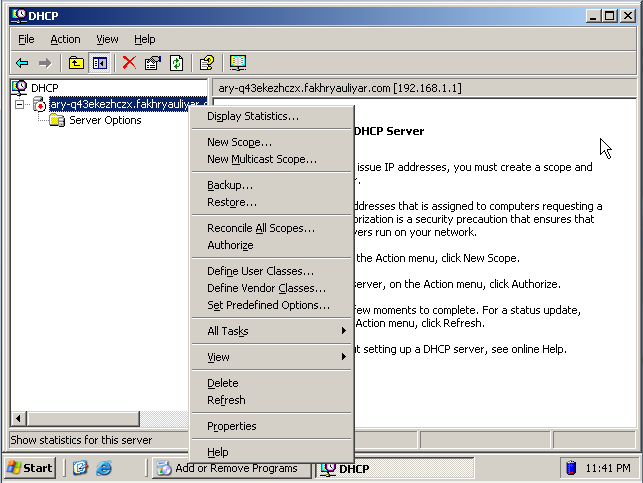The height and width of the screenshot is (483, 643).
Task: Switch to Add or Remove Programs taskbar button
Action: tap(231, 468)
